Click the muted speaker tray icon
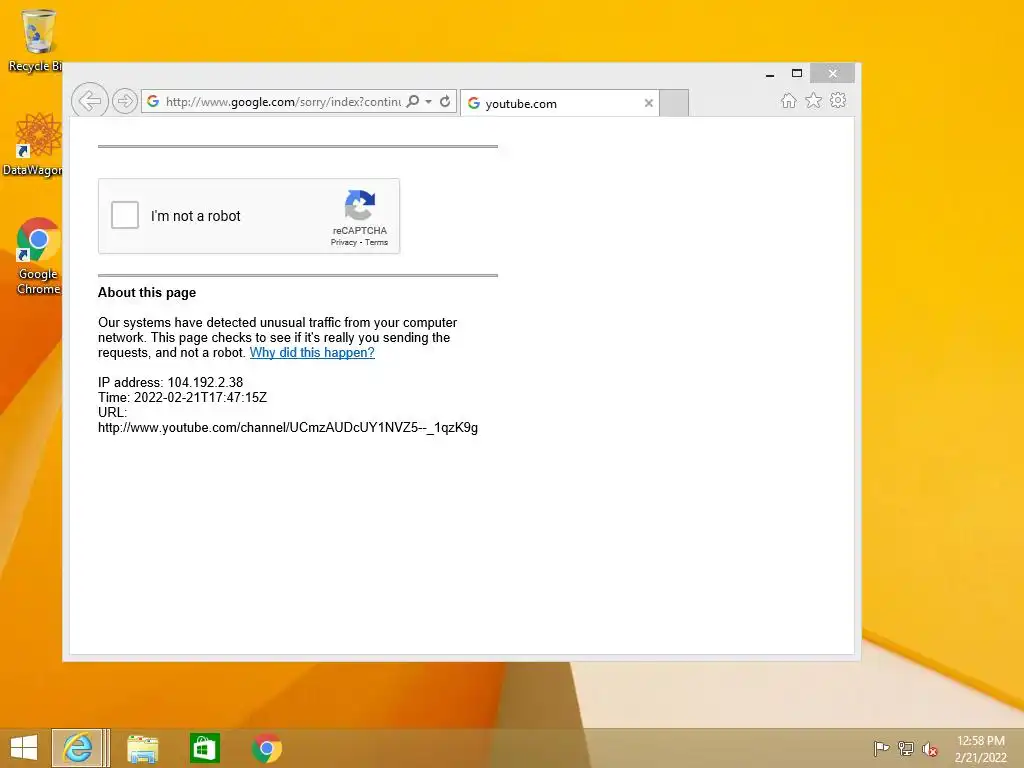Image resolution: width=1024 pixels, height=768 pixels. tap(929, 748)
